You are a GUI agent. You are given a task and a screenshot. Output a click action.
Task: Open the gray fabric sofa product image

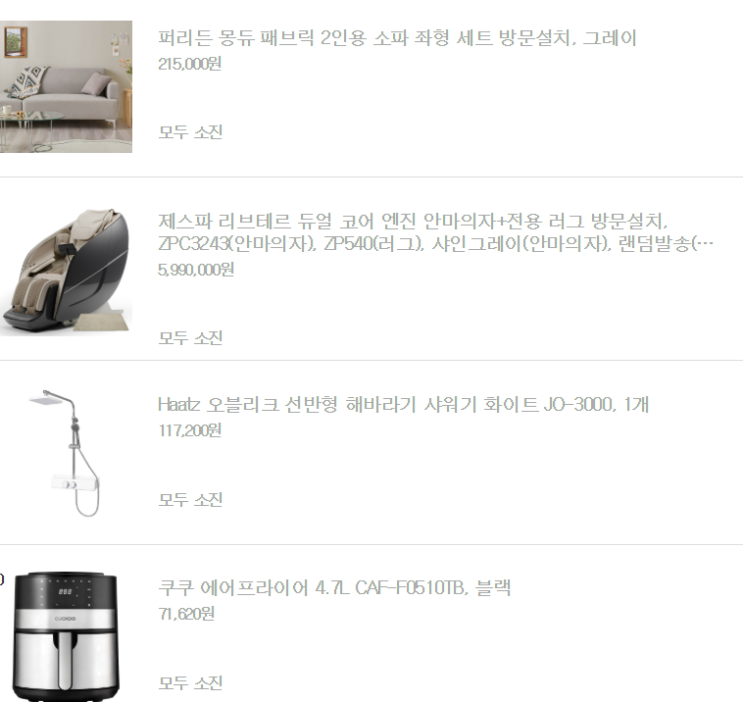pos(66,87)
